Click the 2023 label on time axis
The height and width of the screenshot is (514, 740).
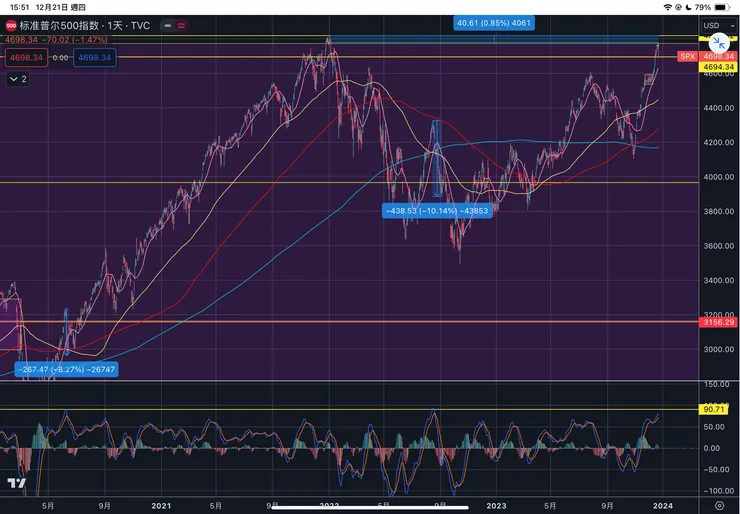[x=496, y=506]
